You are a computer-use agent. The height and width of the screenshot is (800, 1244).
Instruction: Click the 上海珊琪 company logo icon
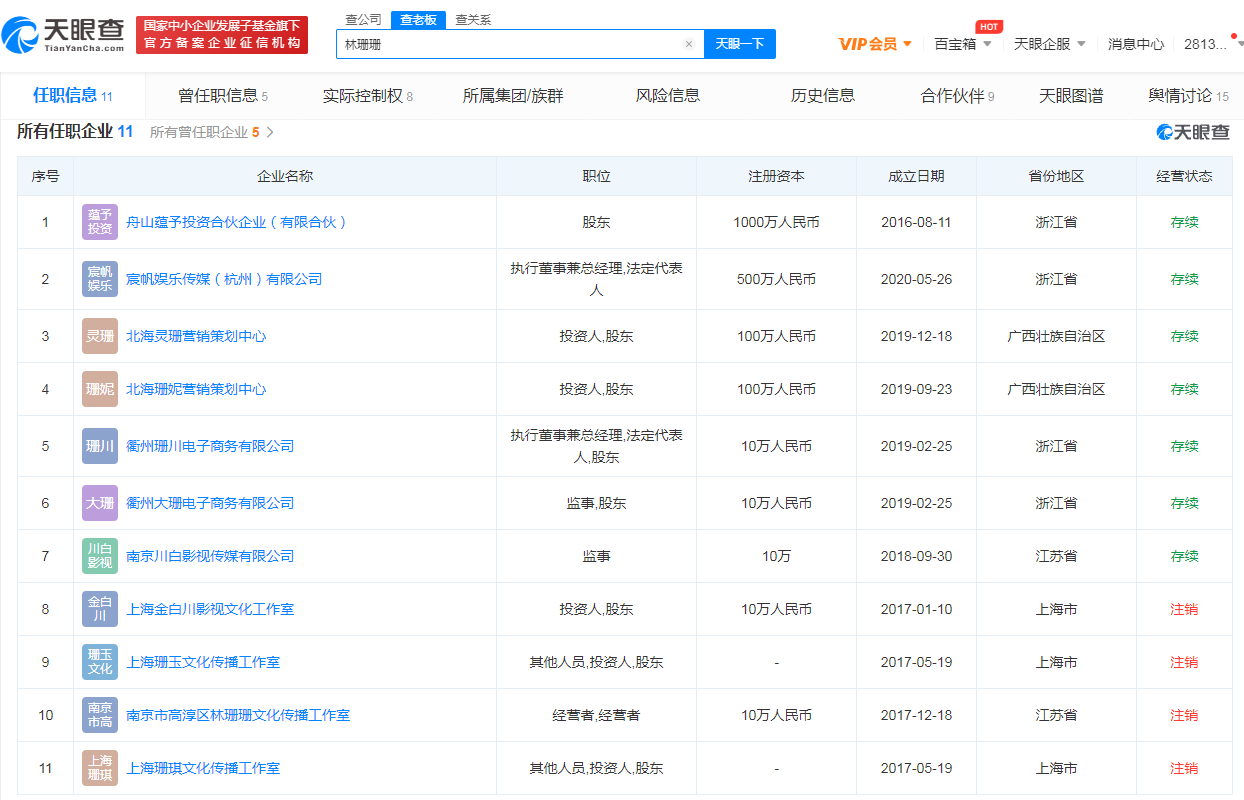pyautogui.click(x=100, y=768)
